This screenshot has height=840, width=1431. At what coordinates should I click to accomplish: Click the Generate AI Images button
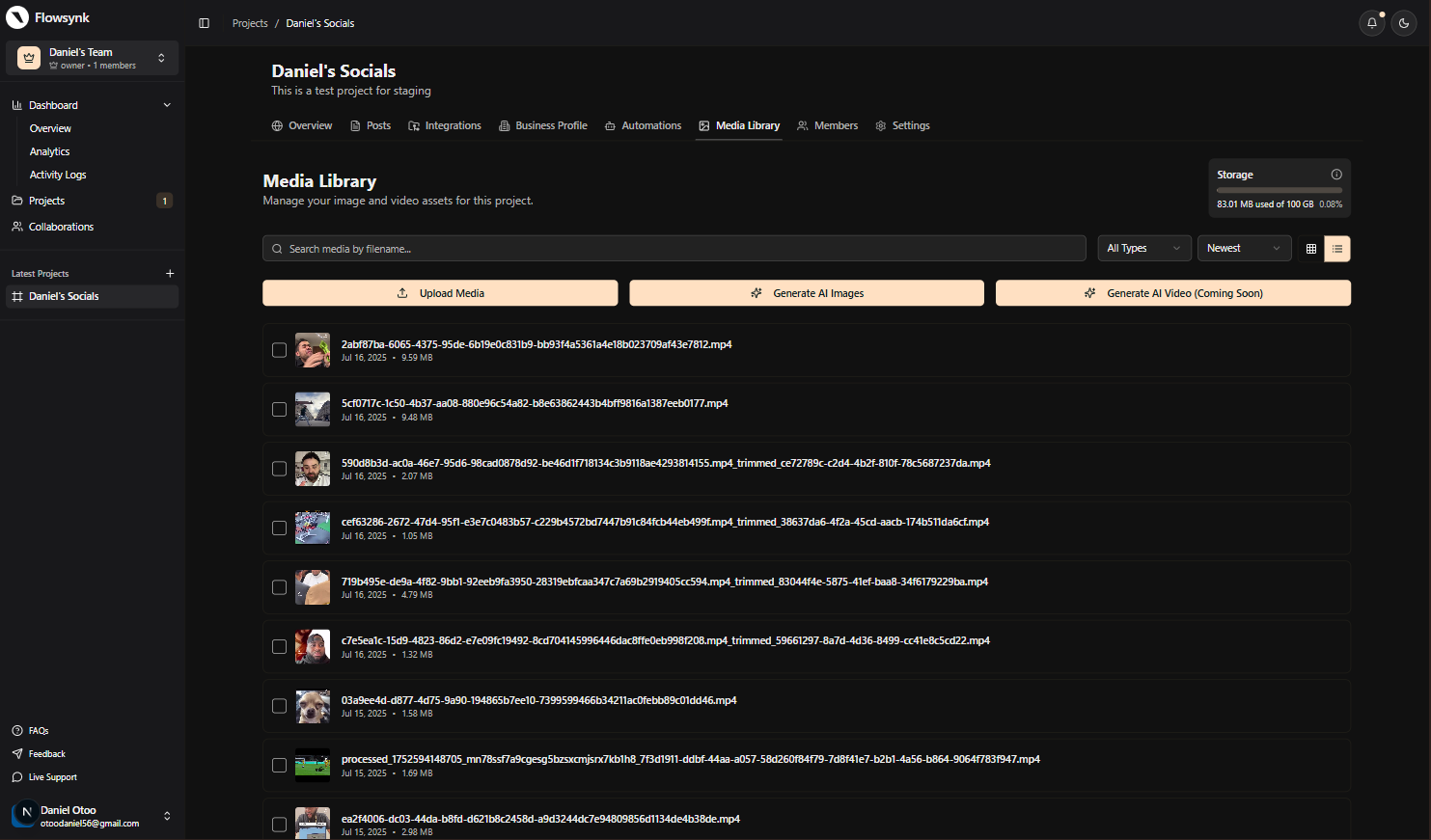(807, 293)
